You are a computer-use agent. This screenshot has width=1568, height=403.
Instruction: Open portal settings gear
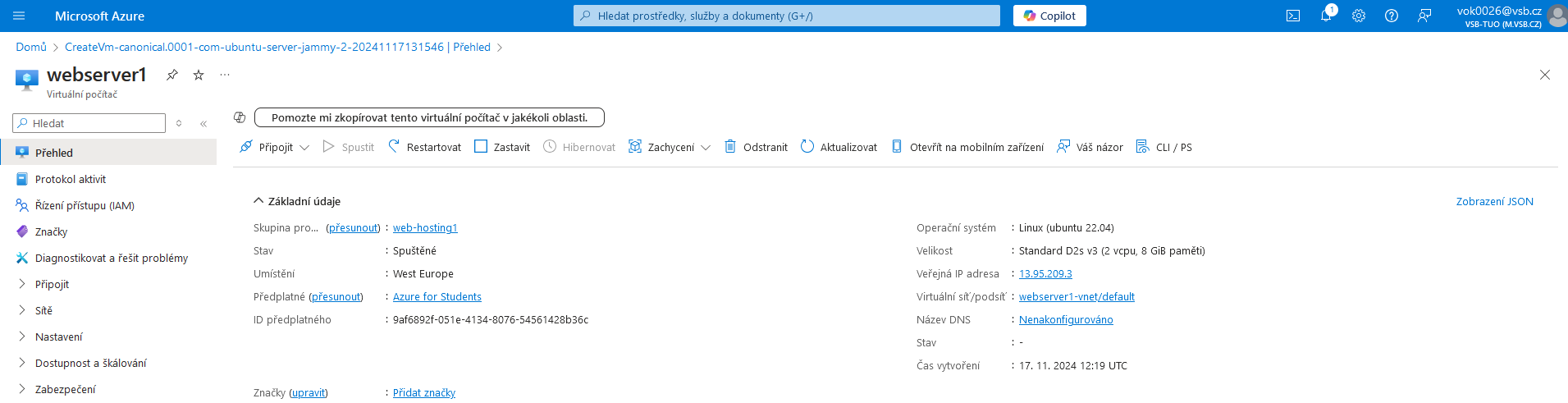click(1359, 16)
